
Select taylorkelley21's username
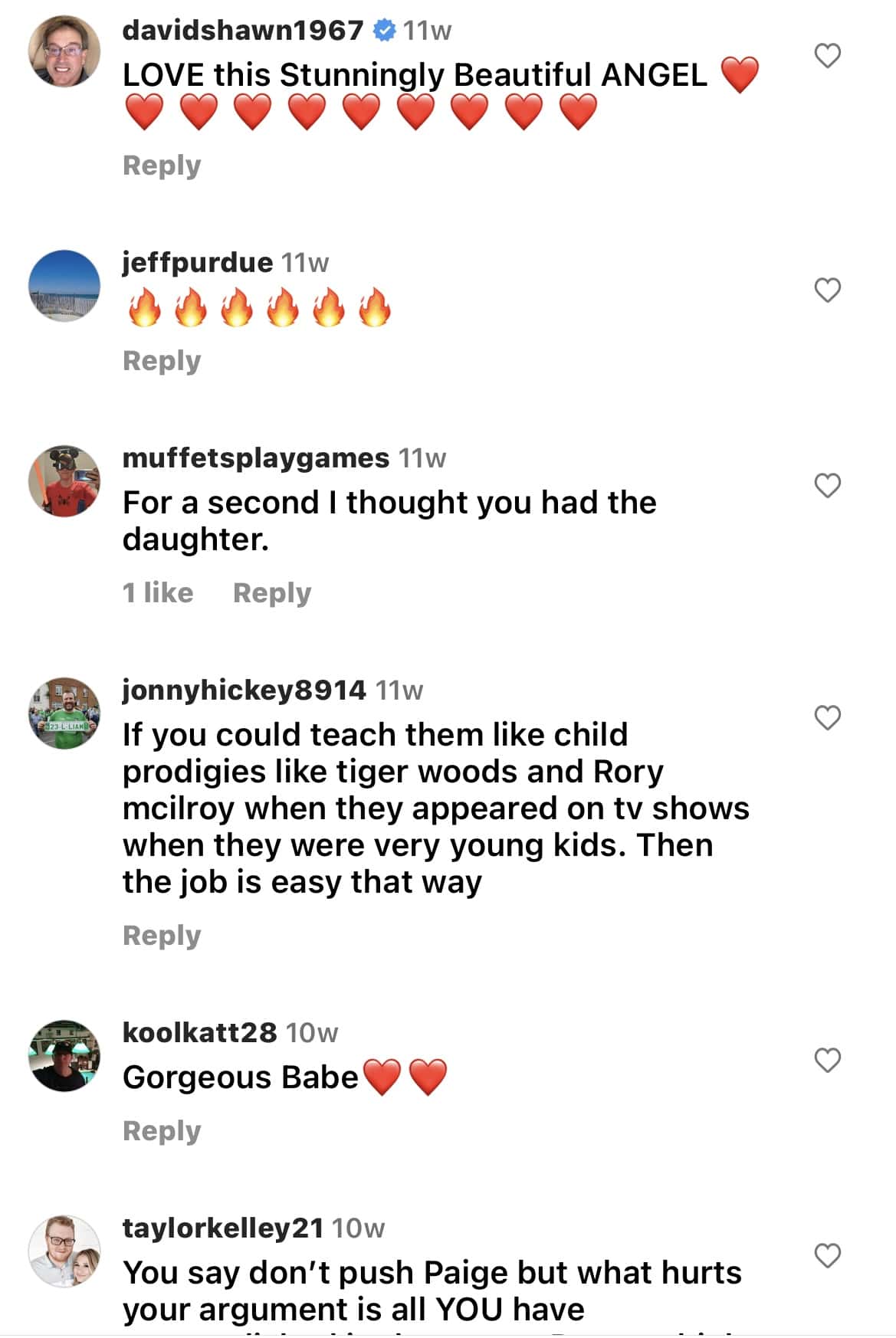click(x=222, y=1225)
